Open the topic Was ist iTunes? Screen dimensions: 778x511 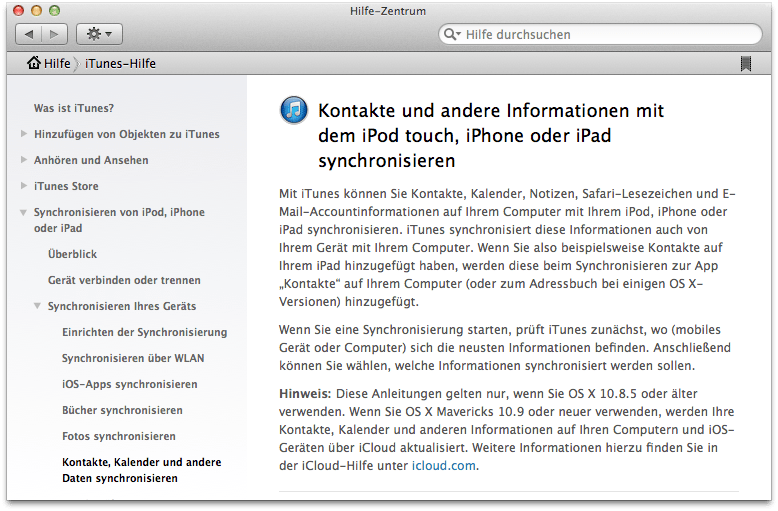74,108
